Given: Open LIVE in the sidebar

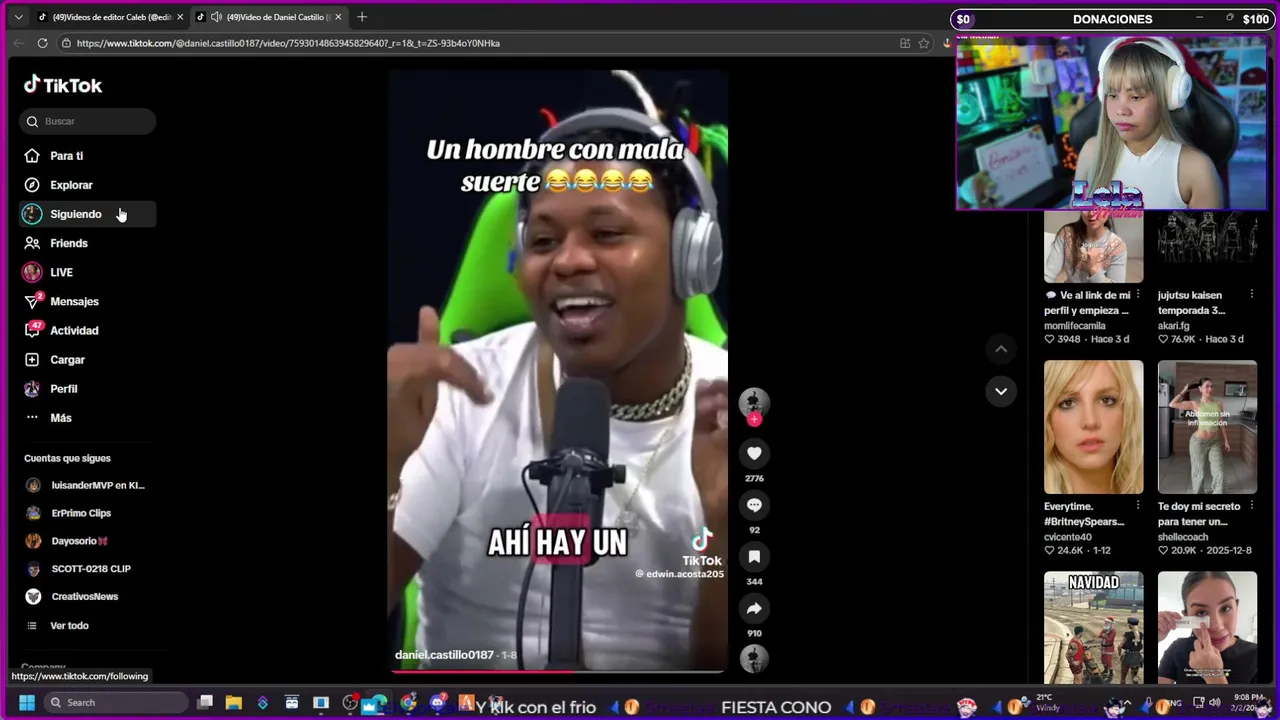Looking at the screenshot, I should tap(88, 272).
